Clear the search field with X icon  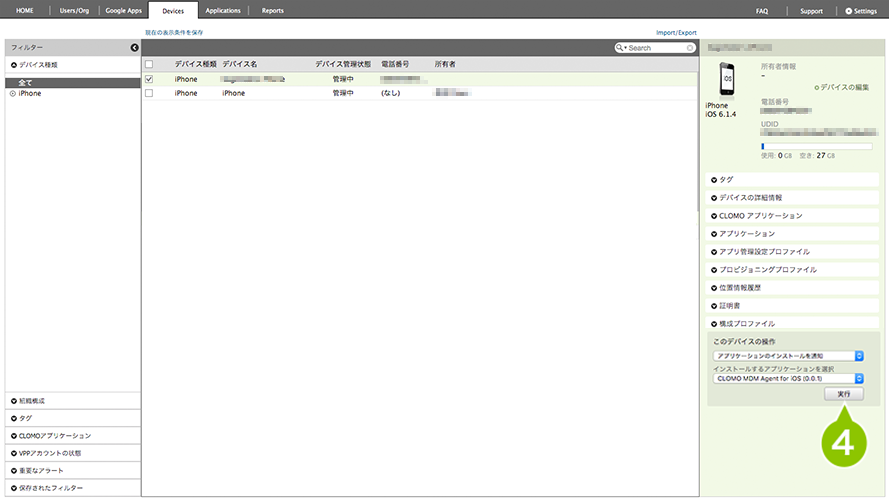point(690,48)
